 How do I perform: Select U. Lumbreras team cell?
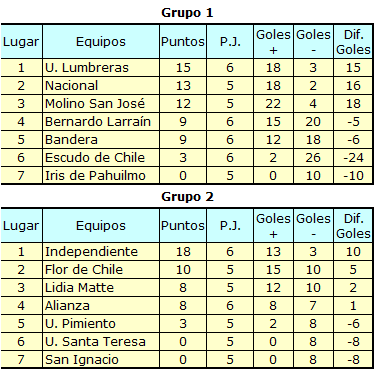101,68
